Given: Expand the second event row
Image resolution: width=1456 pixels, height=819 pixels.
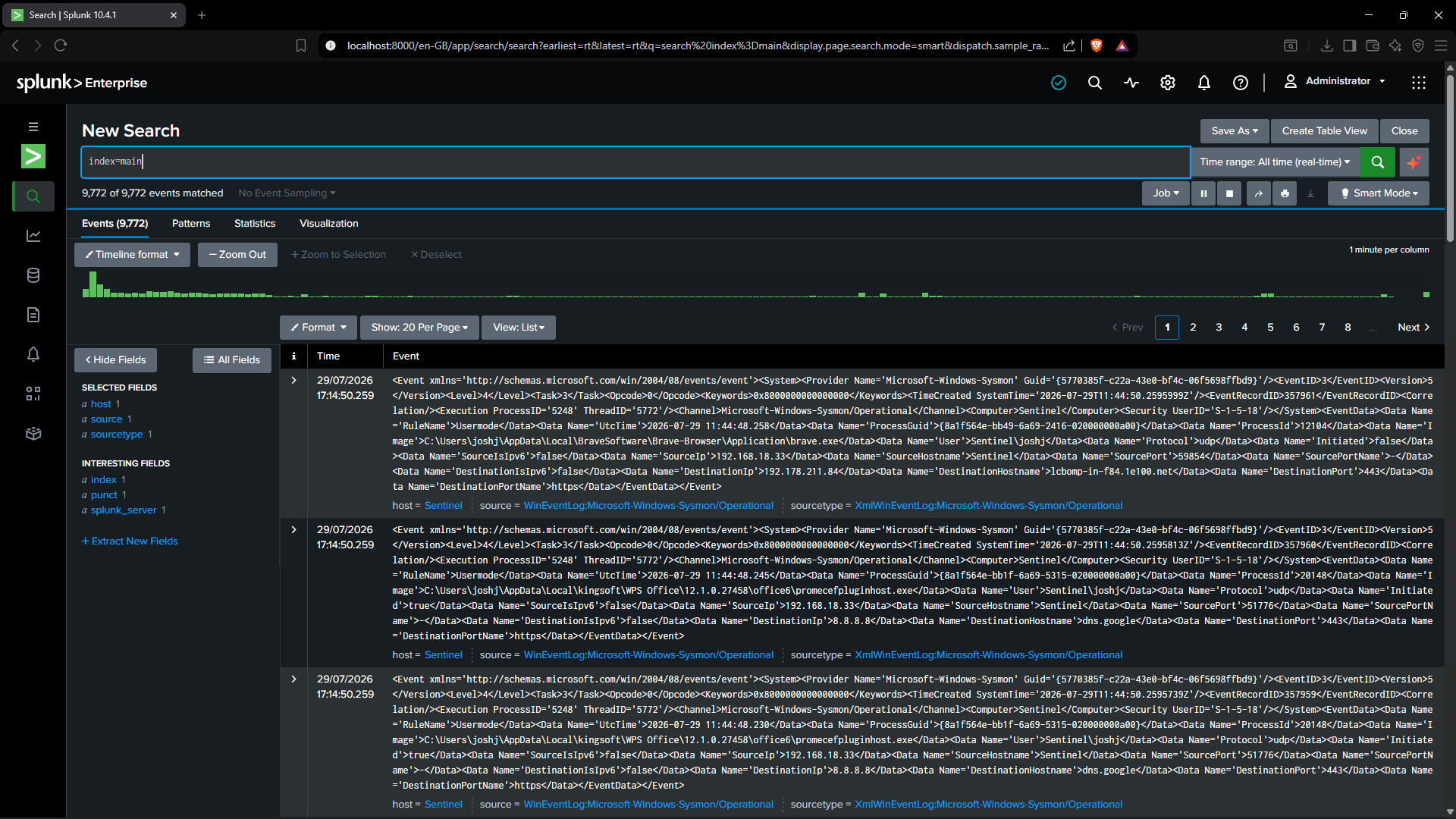Looking at the screenshot, I should click(293, 530).
